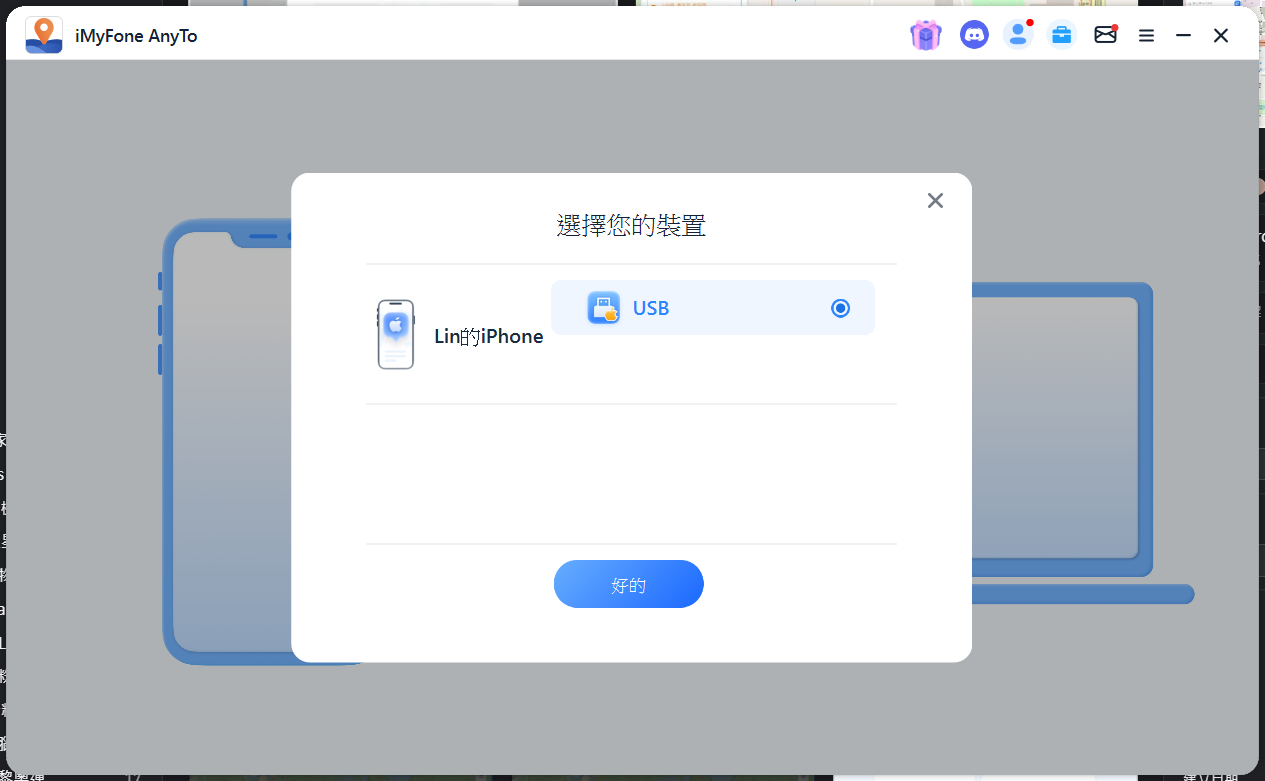Select the USB connection radio button
This screenshot has height=781, width=1265.
[x=840, y=308]
